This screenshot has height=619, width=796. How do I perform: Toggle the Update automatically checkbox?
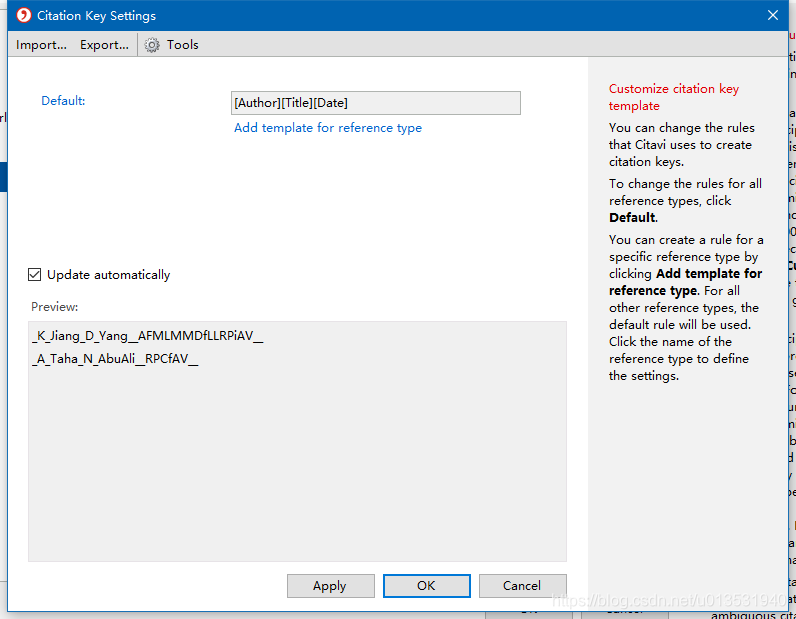click(35, 275)
